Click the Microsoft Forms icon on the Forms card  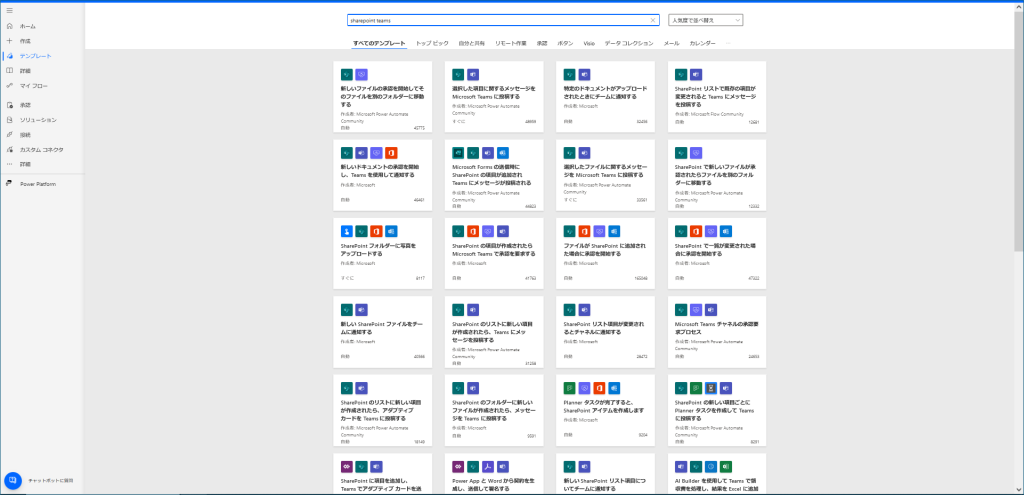click(458, 153)
